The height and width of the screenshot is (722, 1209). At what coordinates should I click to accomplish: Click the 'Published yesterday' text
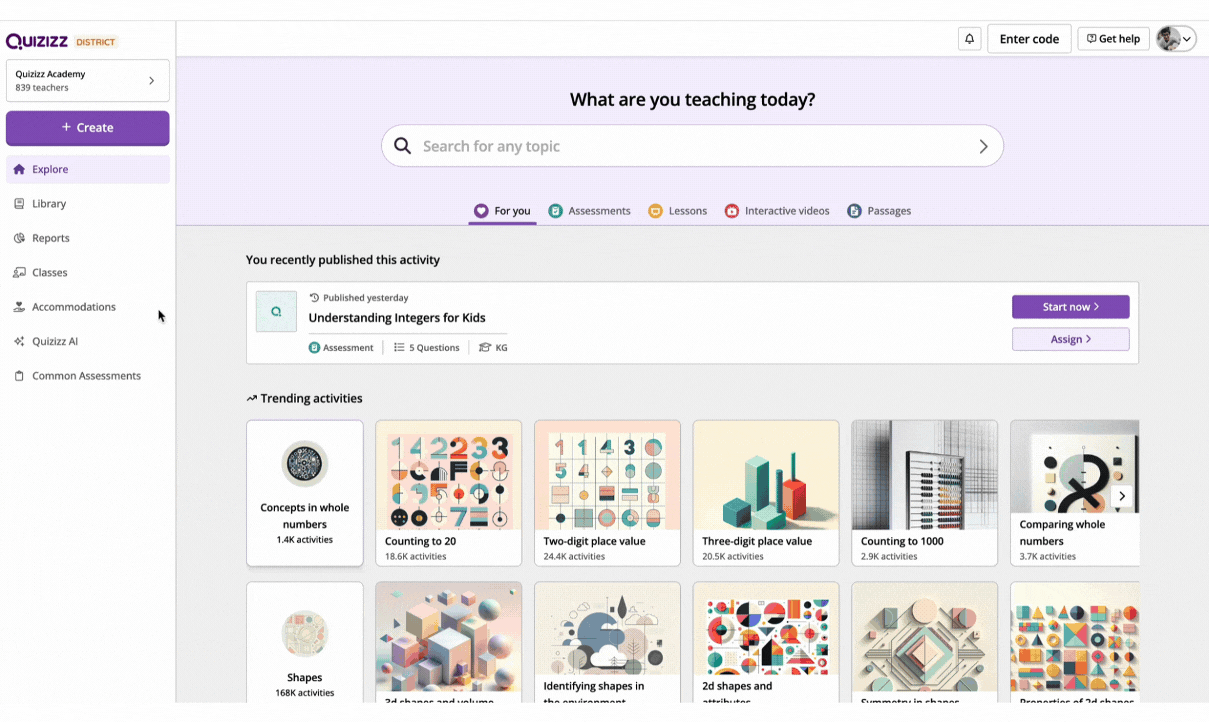366,298
